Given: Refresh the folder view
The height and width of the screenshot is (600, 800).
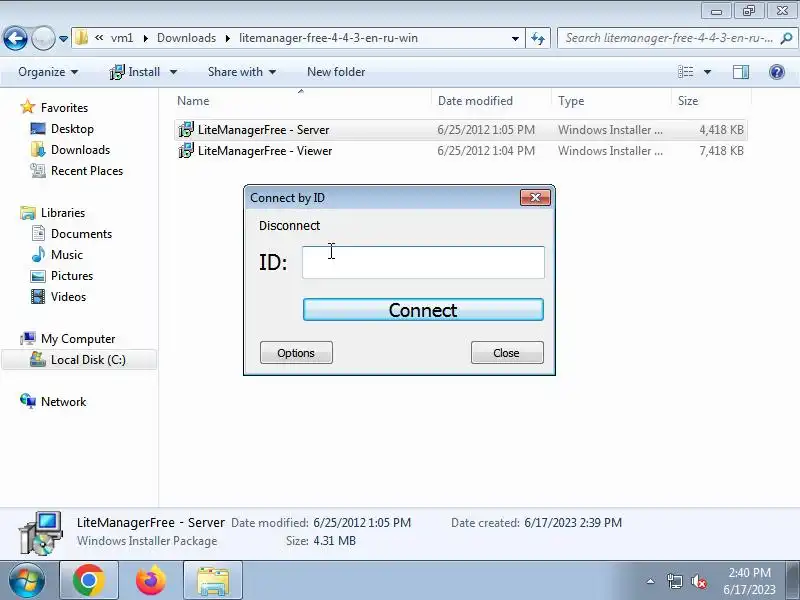Looking at the screenshot, I should [x=538, y=38].
